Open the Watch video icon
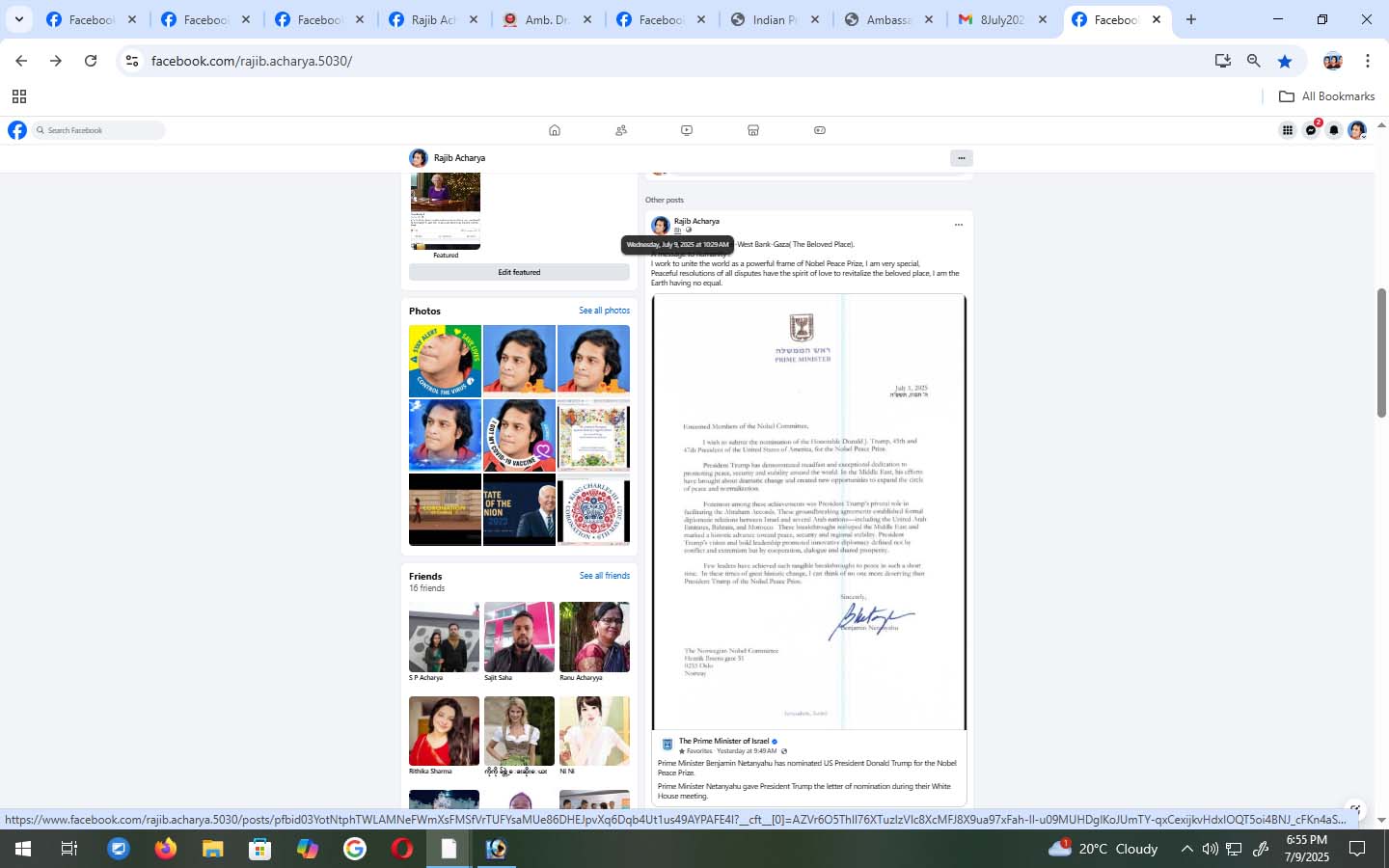The height and width of the screenshot is (868, 1389). pyautogui.click(x=687, y=130)
